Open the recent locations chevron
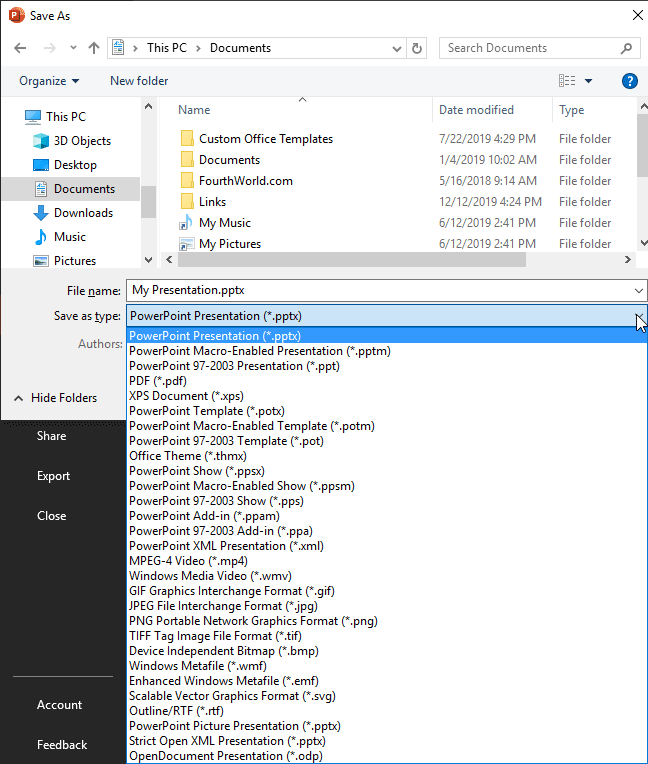The height and width of the screenshot is (764, 648). (73, 48)
